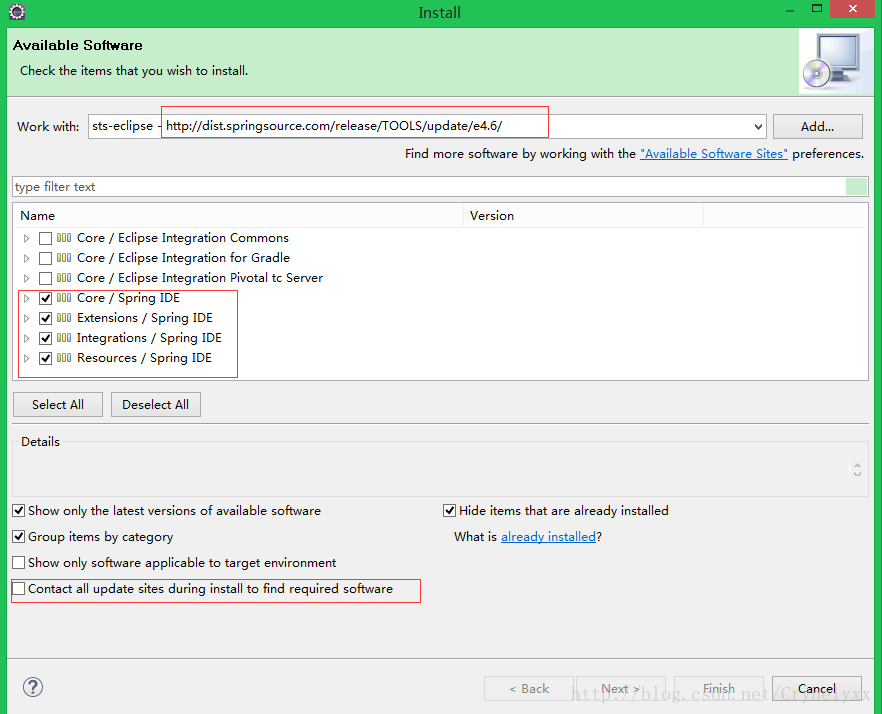882x714 pixels.
Task: Expand Integrations / Spring IDE node
Action: pyautogui.click(x=26, y=338)
